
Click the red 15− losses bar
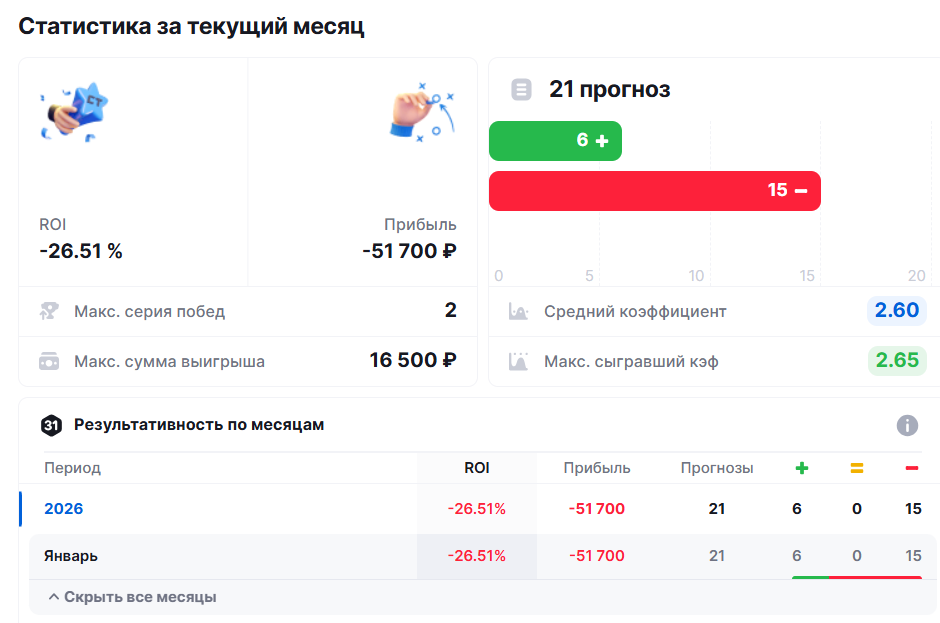(x=654, y=190)
